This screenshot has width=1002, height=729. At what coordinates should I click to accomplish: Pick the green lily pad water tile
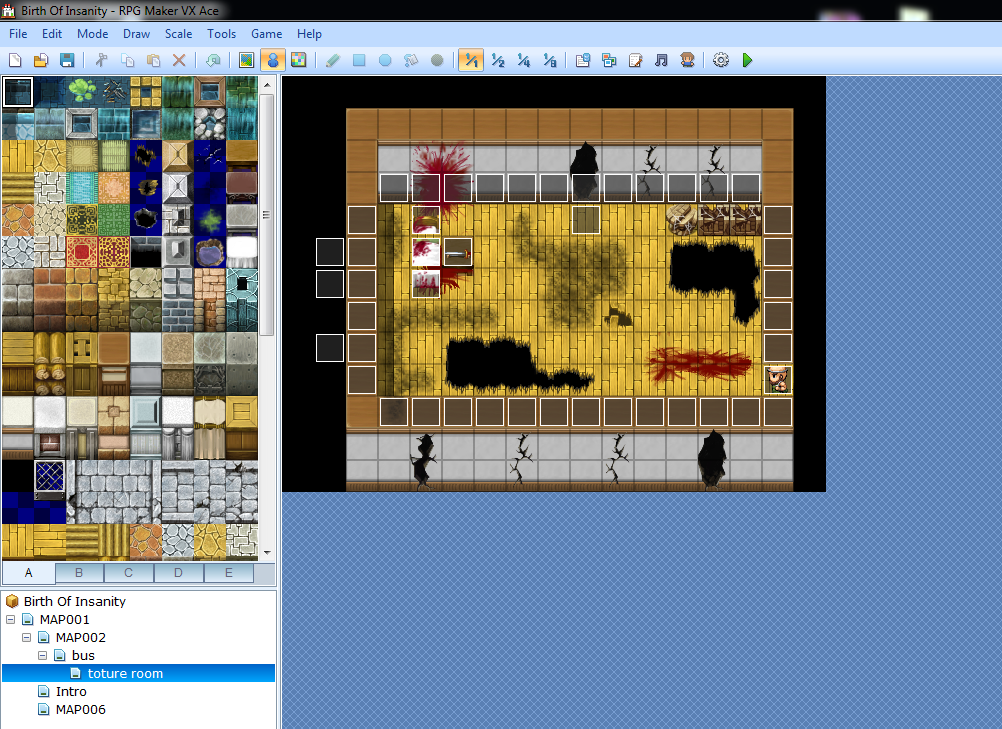click(82, 92)
